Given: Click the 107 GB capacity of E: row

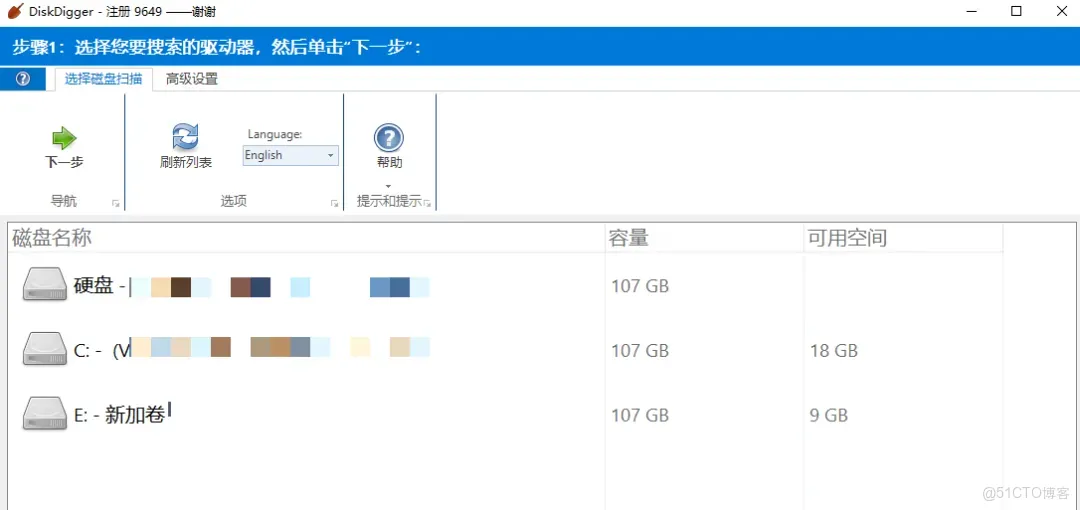Looking at the screenshot, I should coord(640,416).
